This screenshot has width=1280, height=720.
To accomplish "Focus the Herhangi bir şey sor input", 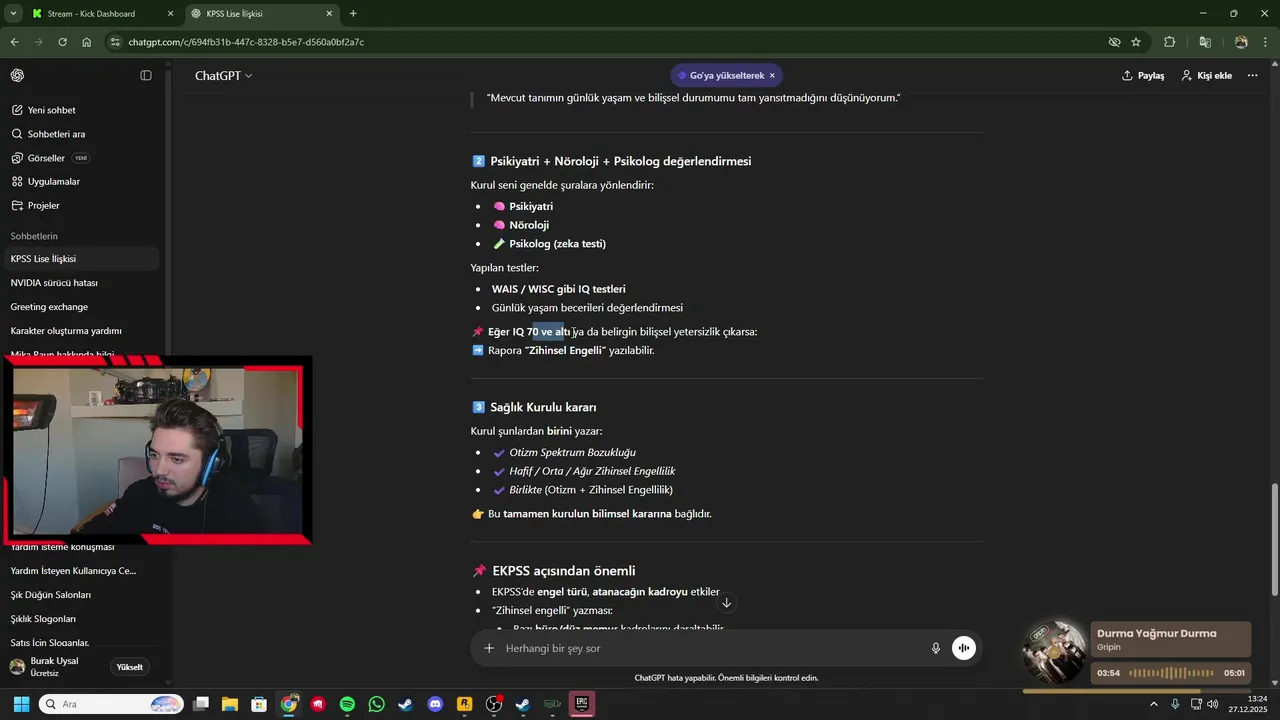I will coord(712,648).
